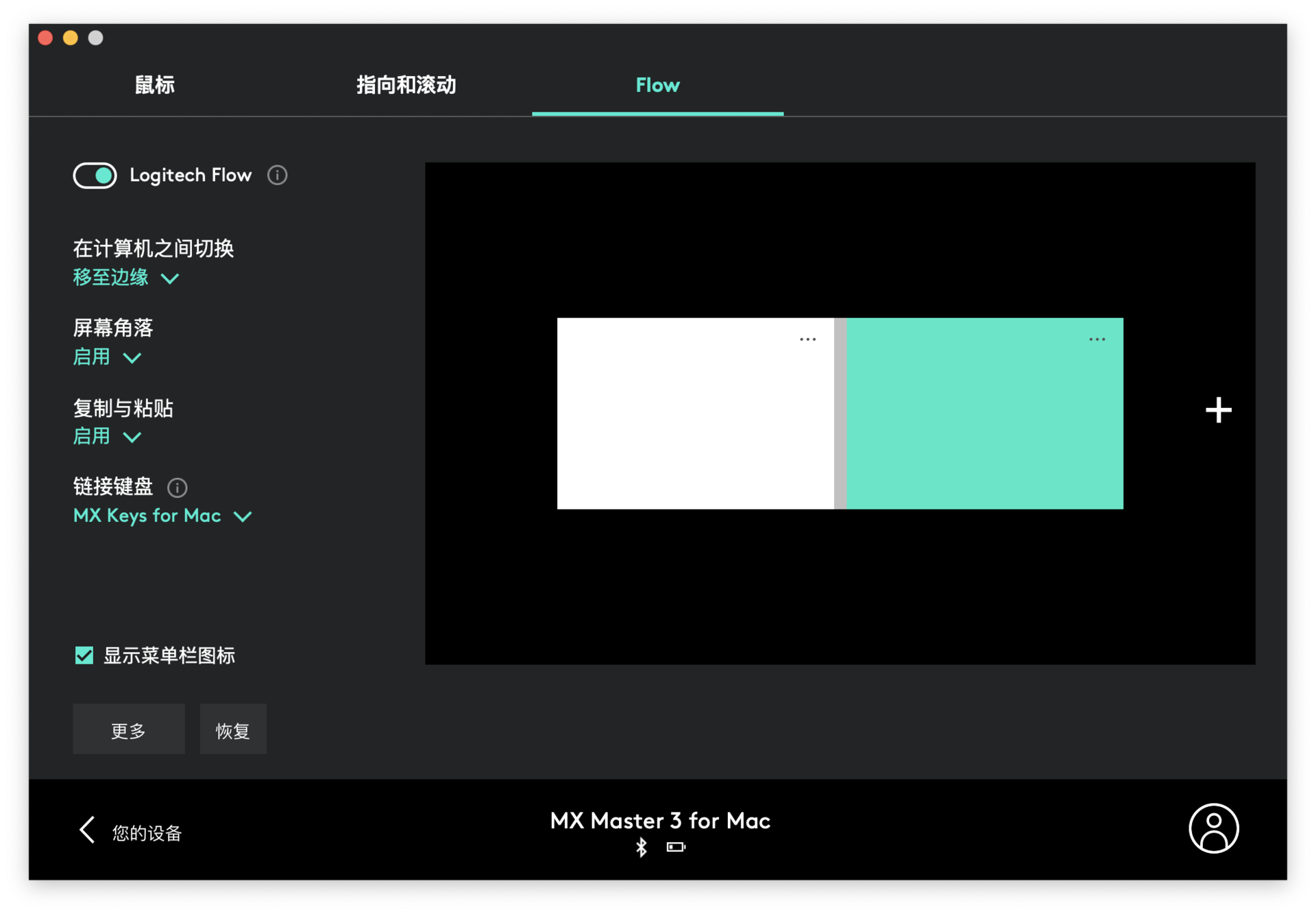Expand the 屏幕角落 启用 dropdown
This screenshot has width=1316, height=914.
pyautogui.click(x=107, y=357)
